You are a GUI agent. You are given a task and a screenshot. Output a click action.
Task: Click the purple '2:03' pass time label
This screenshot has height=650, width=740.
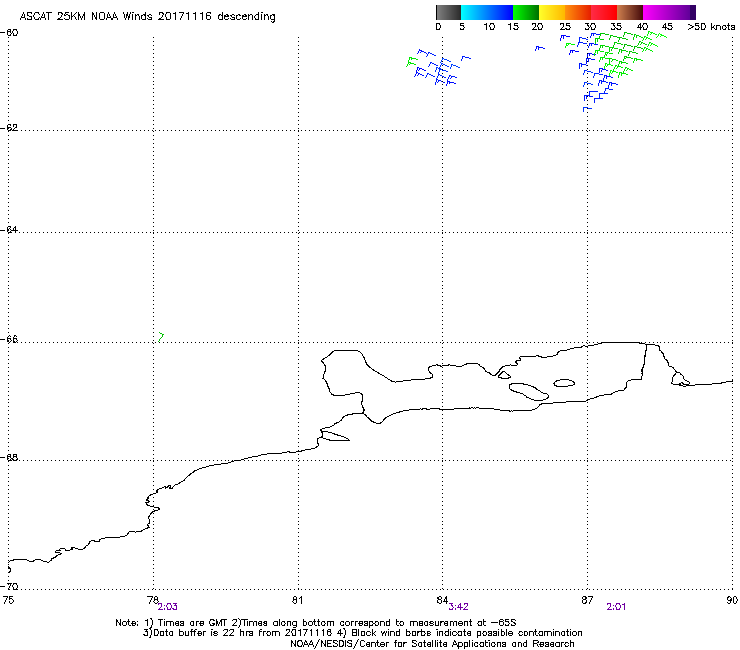[168, 607]
